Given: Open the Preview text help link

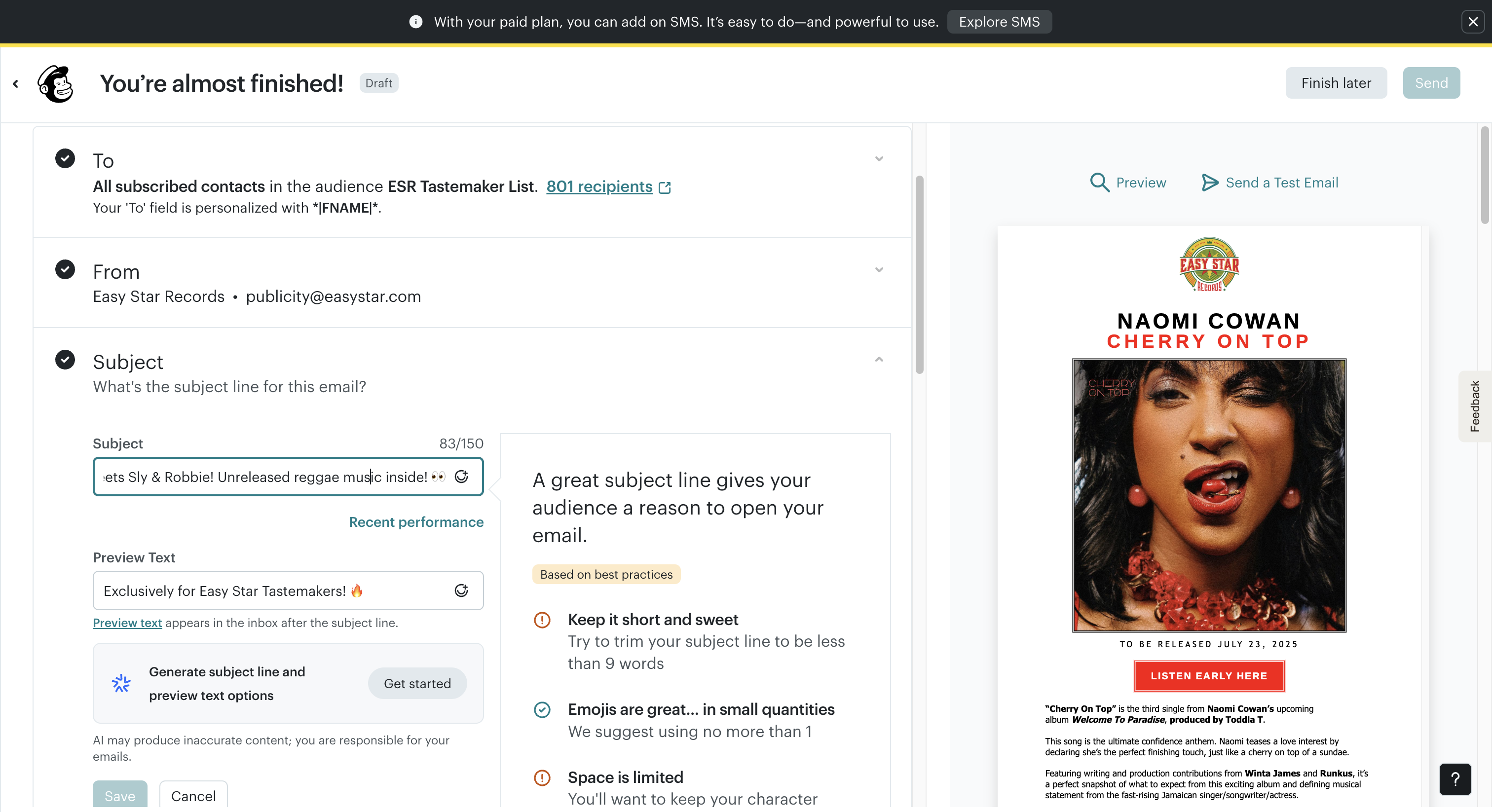Looking at the screenshot, I should (x=127, y=623).
